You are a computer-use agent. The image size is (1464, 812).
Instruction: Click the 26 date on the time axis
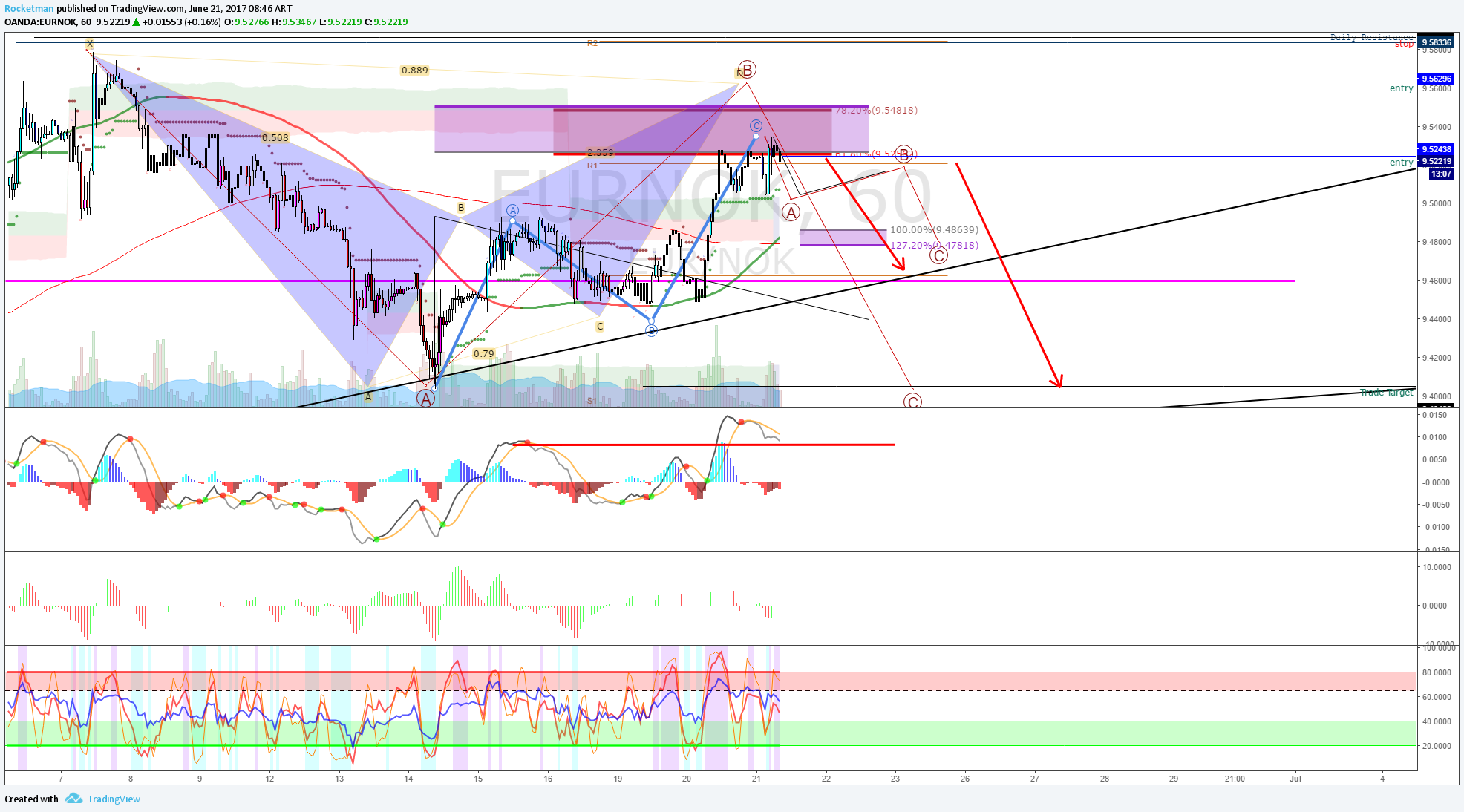(965, 779)
